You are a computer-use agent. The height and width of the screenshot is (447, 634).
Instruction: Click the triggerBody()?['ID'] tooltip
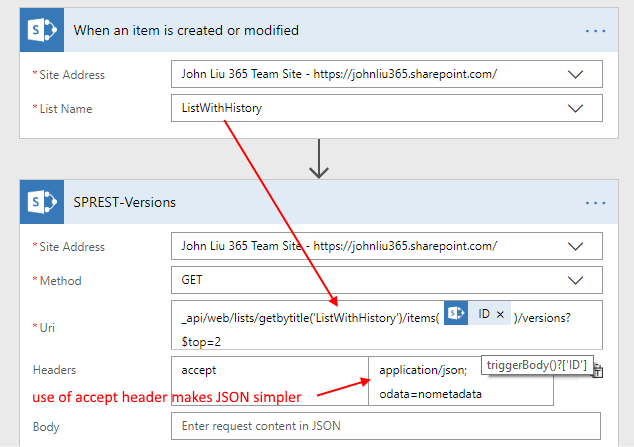(x=539, y=365)
